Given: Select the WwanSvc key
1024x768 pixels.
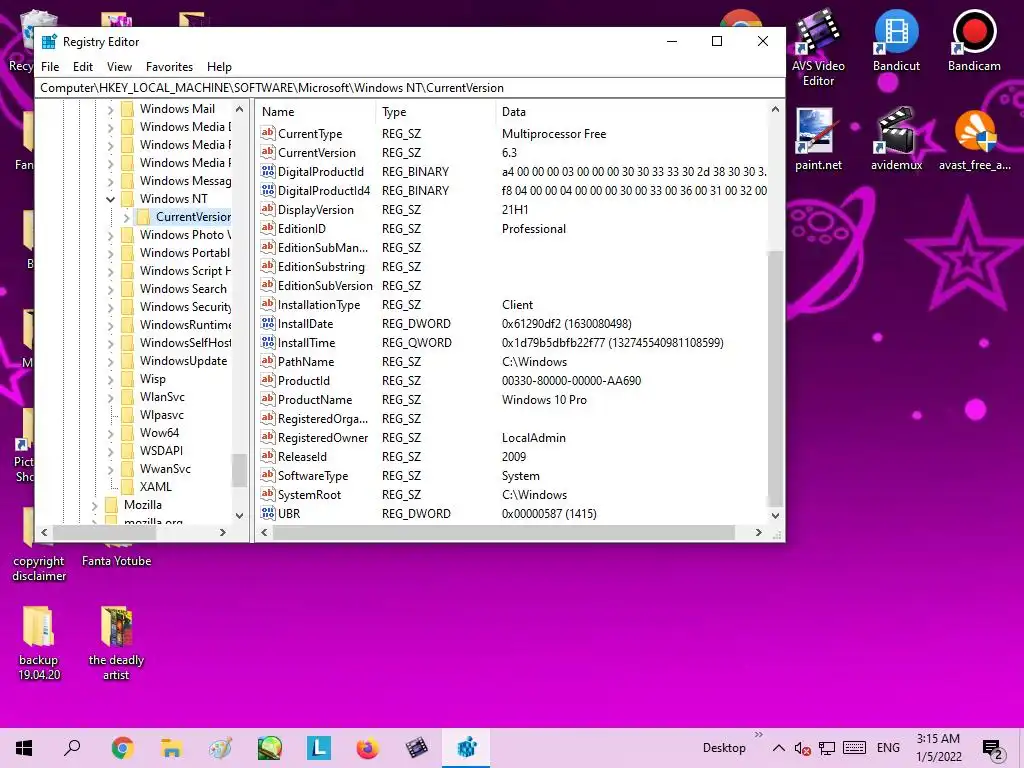Looking at the screenshot, I should tap(165, 469).
